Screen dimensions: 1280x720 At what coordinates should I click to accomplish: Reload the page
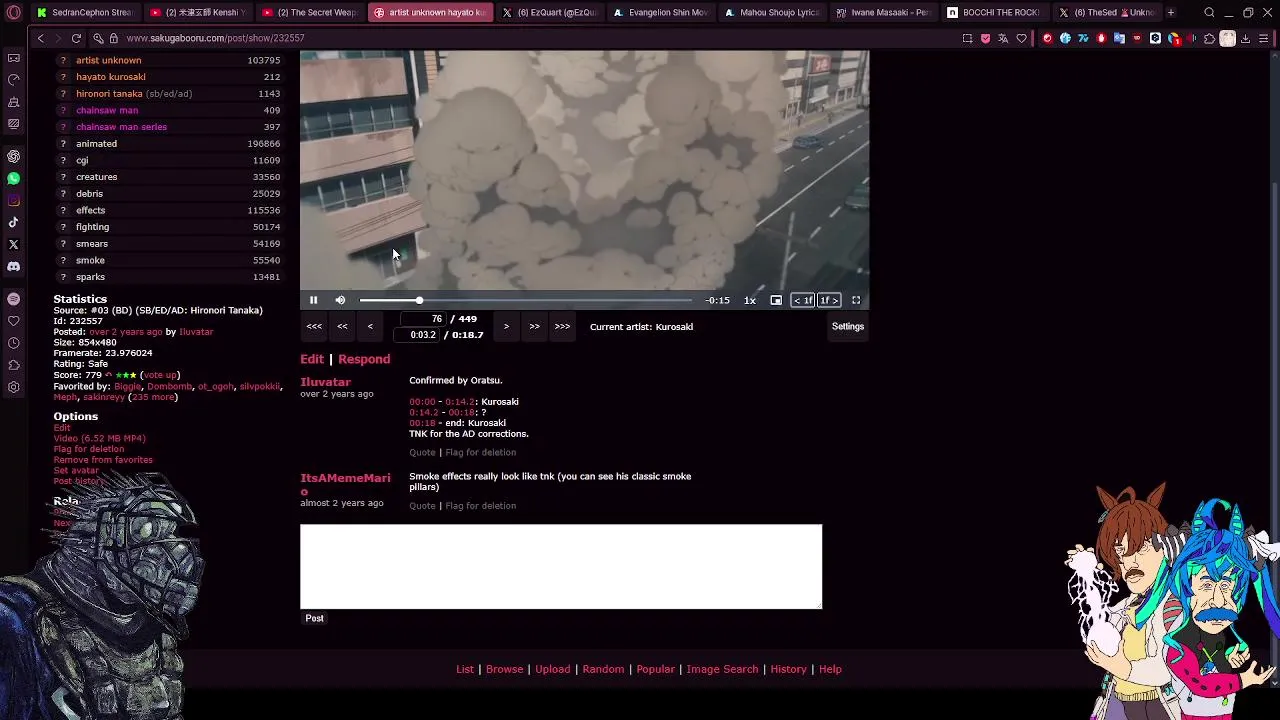coord(76,38)
